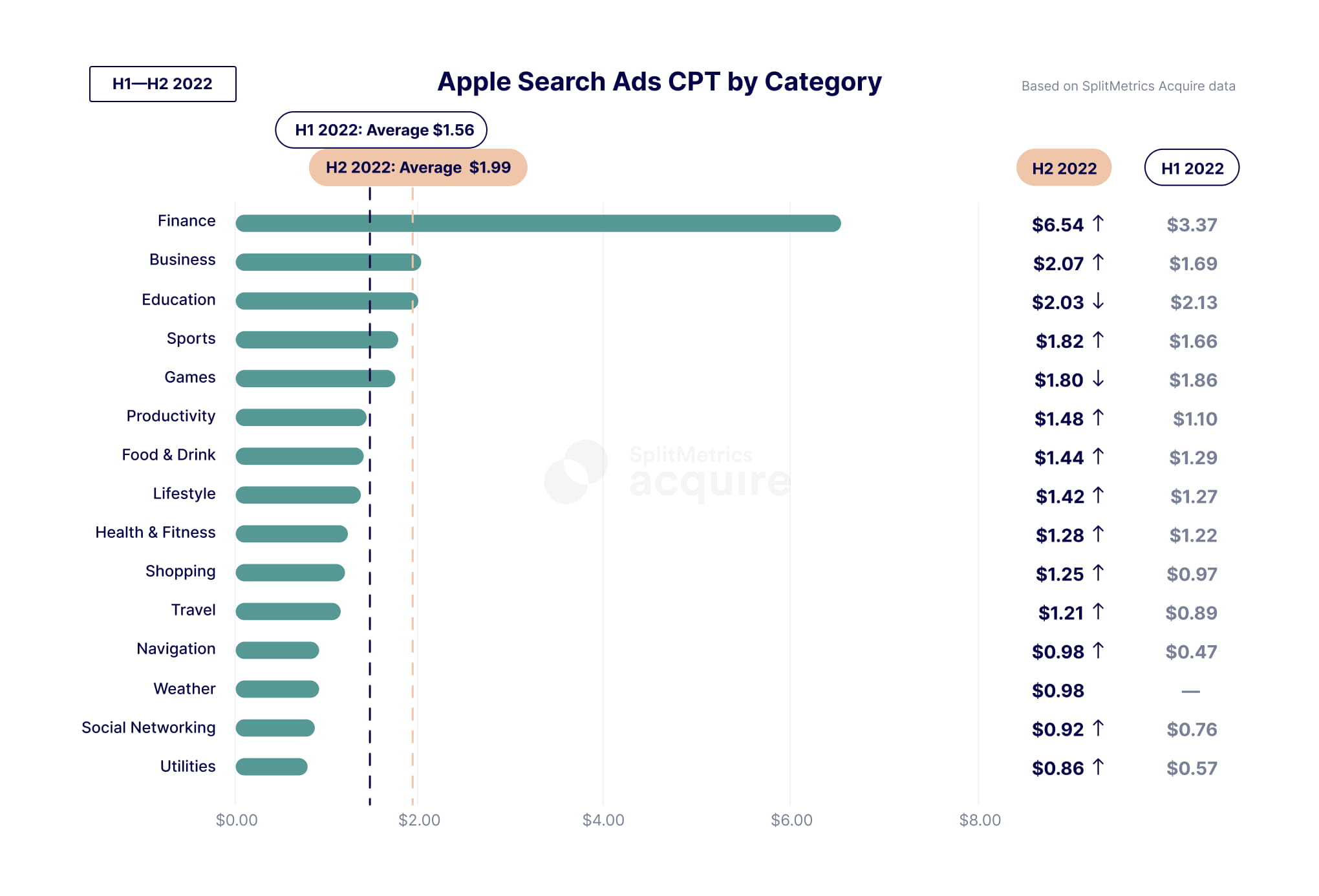Click the down arrow beside Education $2.03
This screenshot has height=896, width=1319.
[1098, 301]
